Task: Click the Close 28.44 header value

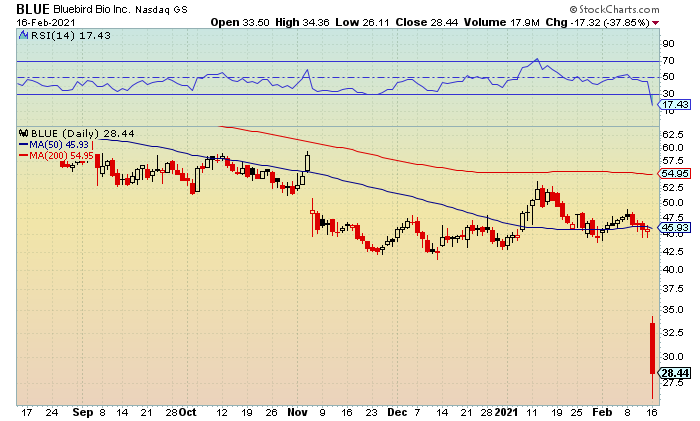Action: (426, 22)
